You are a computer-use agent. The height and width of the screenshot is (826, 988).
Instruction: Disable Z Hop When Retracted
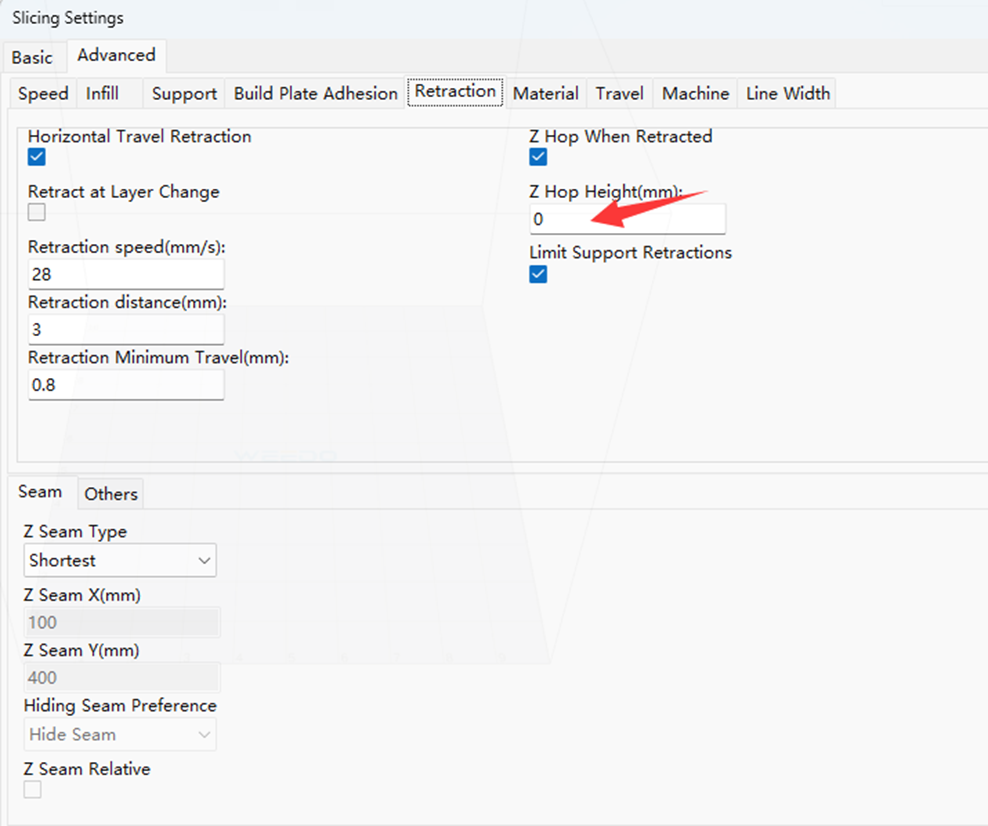[538, 157]
